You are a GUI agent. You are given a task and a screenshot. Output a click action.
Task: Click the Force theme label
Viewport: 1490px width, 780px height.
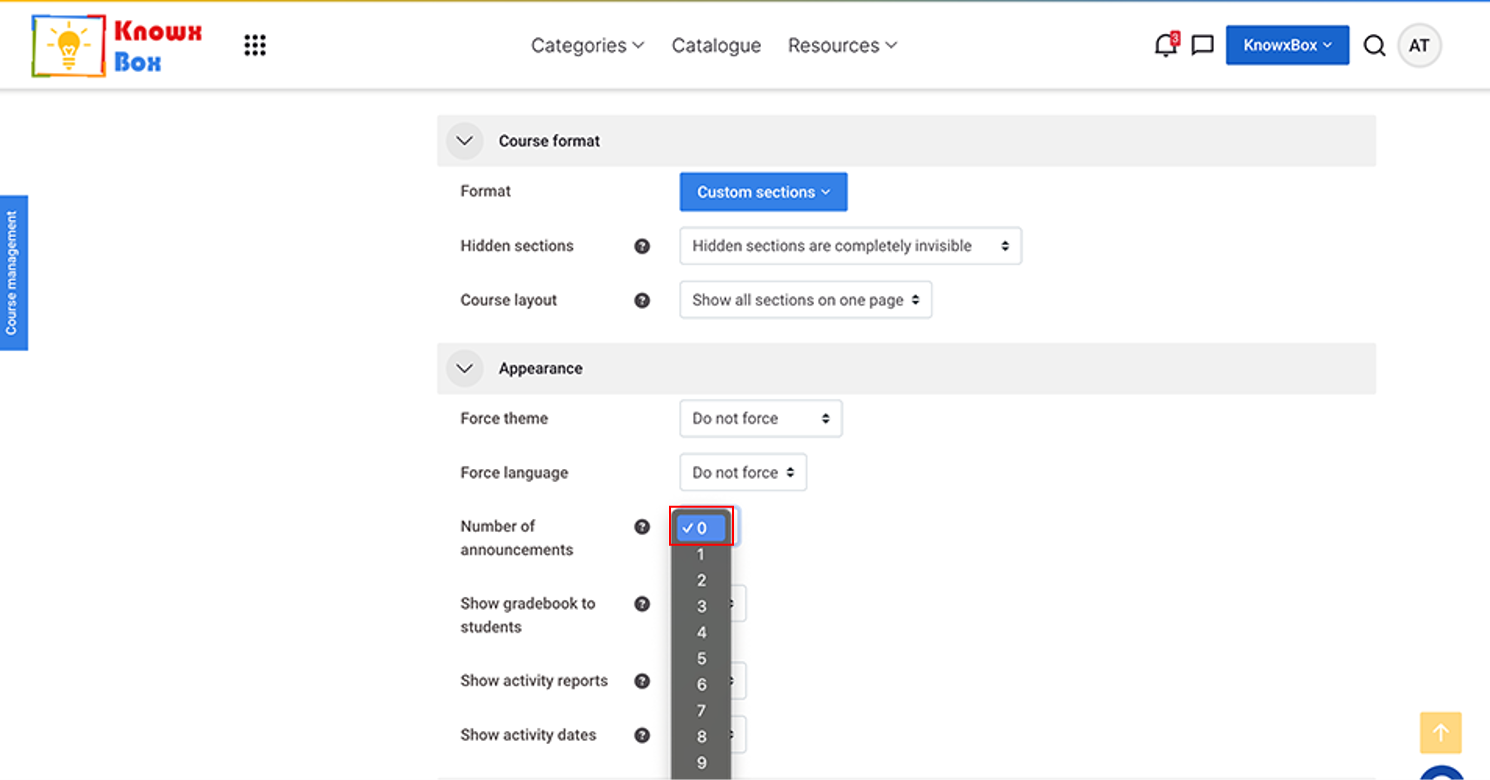click(504, 419)
